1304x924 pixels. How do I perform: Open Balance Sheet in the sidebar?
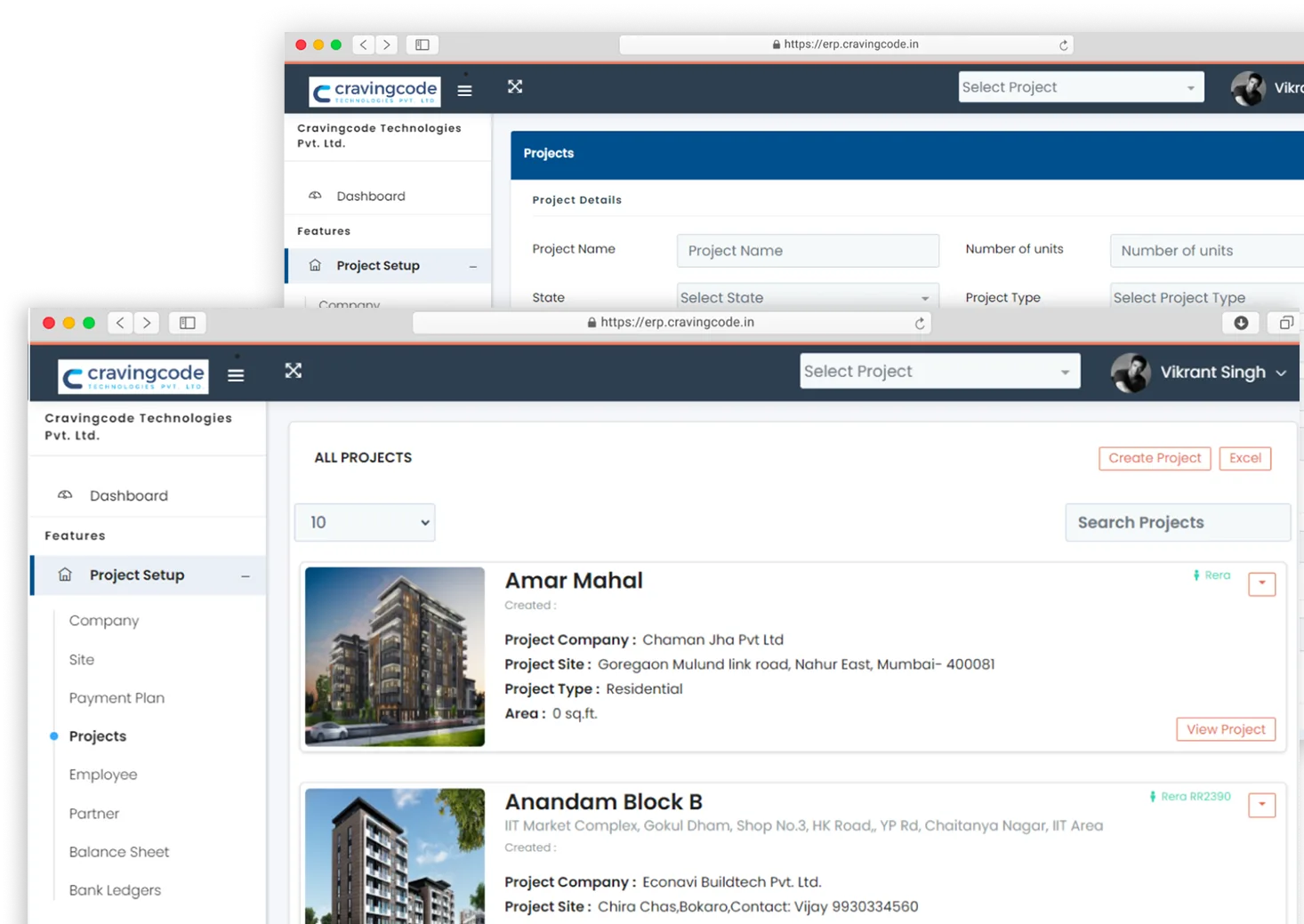coord(119,852)
